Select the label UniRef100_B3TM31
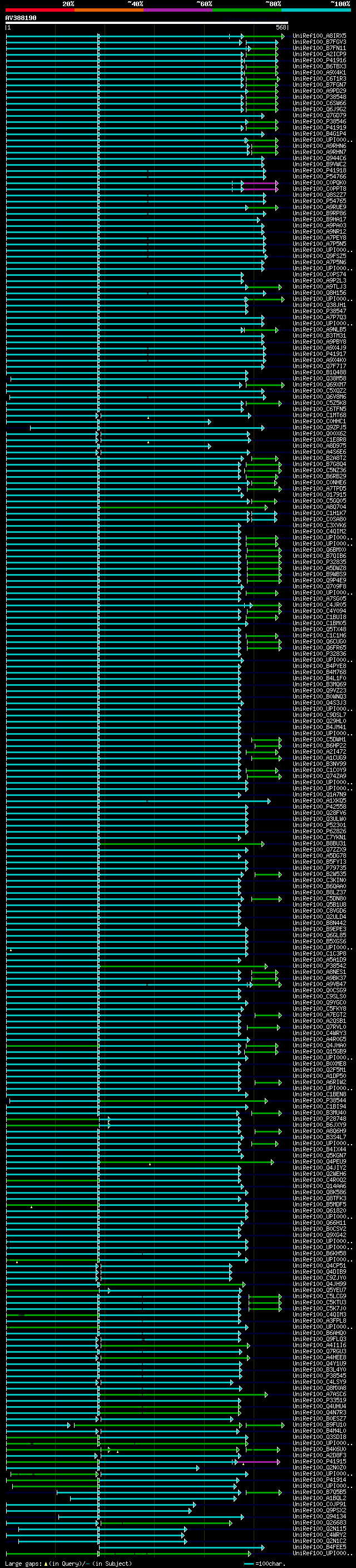 point(319,335)
